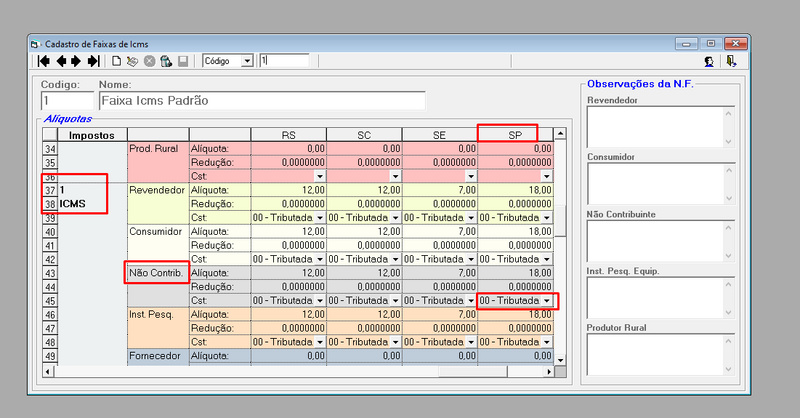Open Não Contrib. Cst dropdown for RS
Viewport: 800px width, 418px height.
[x=320, y=301]
